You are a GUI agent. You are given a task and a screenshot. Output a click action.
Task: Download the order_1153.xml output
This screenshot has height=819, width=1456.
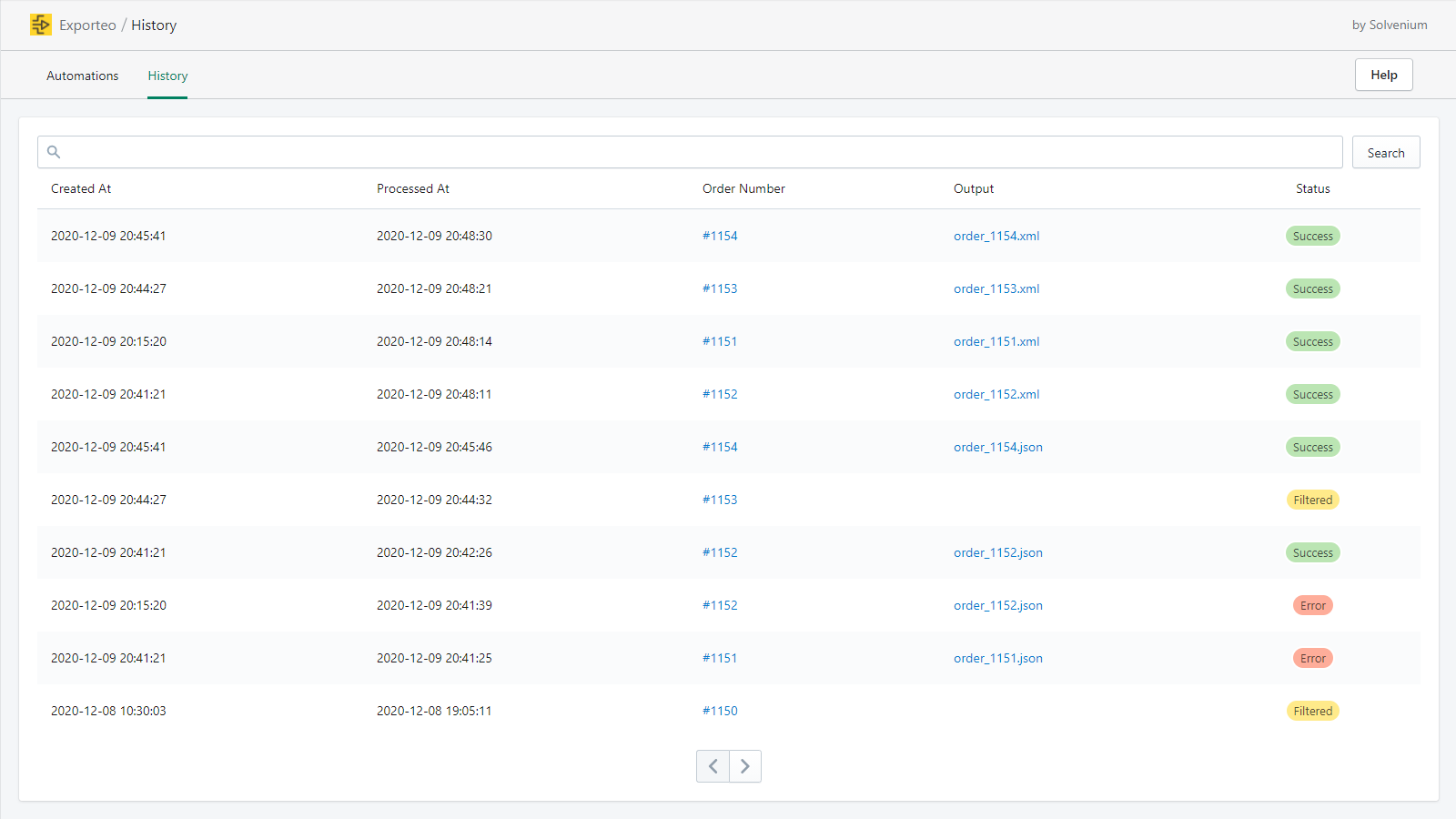[x=996, y=288]
